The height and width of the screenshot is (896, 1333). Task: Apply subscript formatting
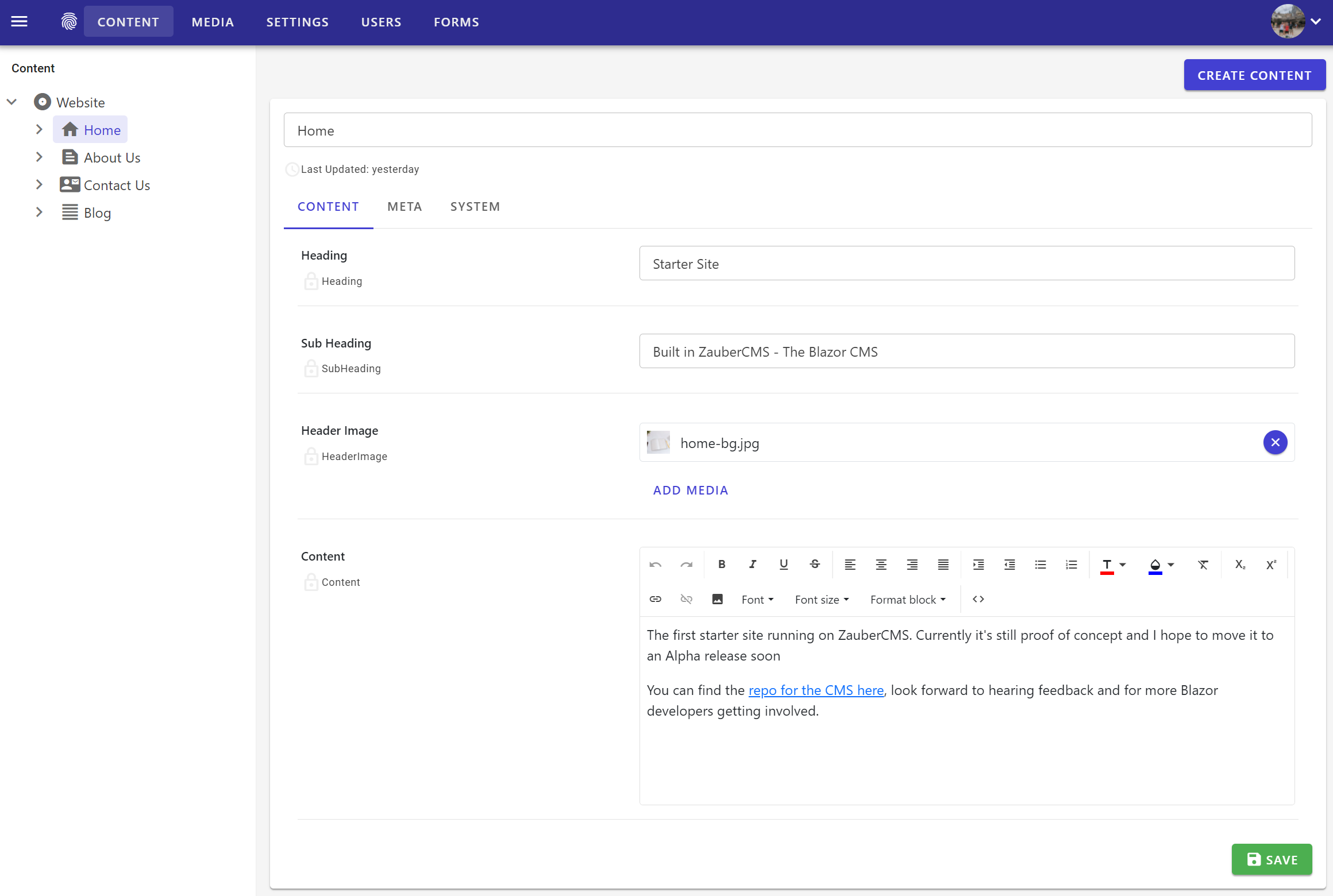(1240, 565)
